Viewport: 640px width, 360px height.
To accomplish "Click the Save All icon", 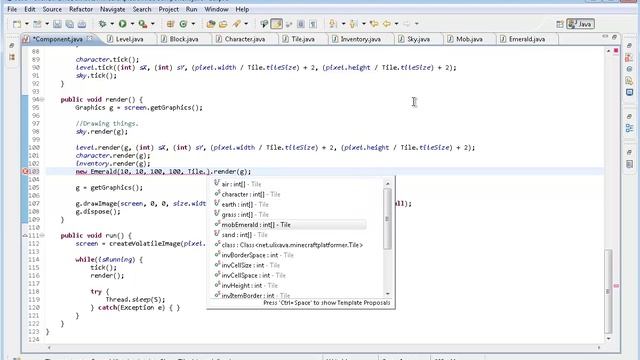I will pyautogui.click(x=70, y=24).
